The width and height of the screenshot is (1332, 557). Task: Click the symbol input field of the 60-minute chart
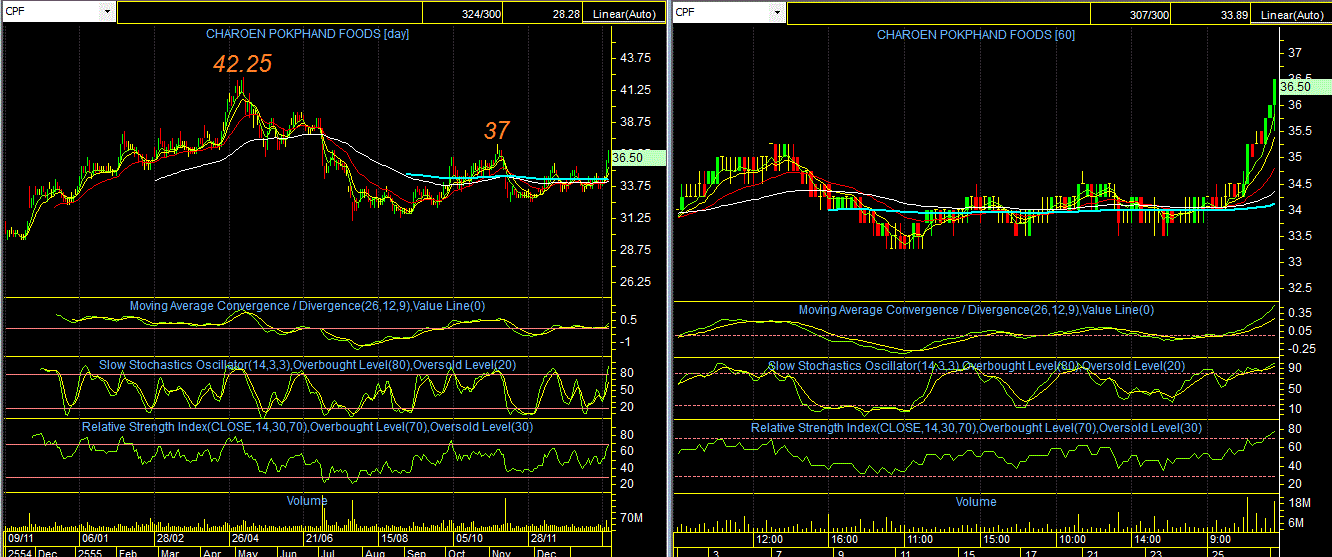point(722,12)
